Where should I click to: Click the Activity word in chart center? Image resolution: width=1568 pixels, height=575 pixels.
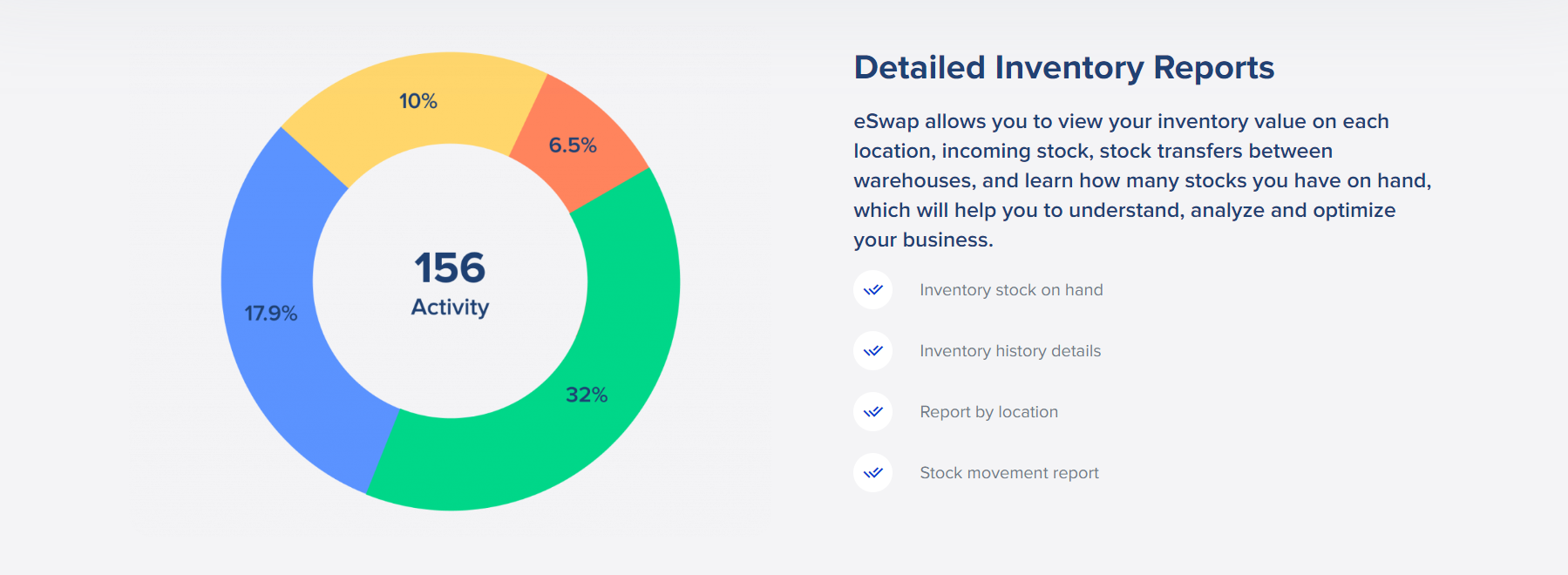450,308
